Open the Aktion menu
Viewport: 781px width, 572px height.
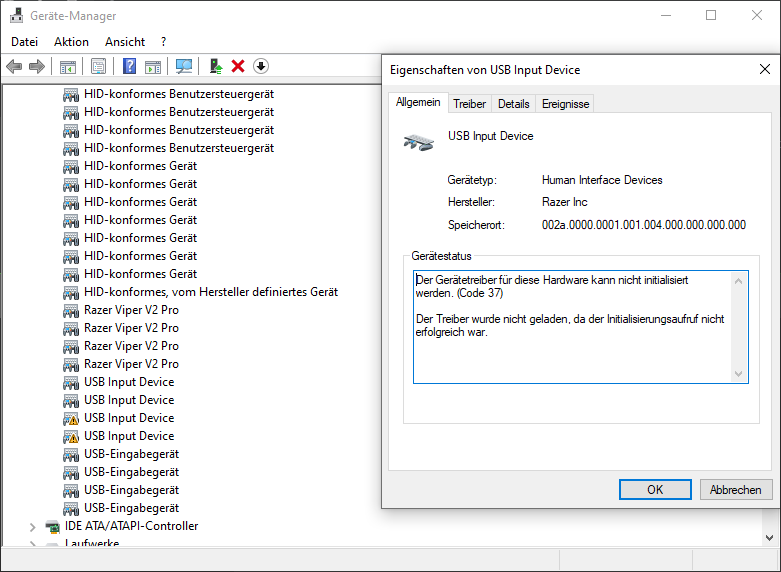71,42
